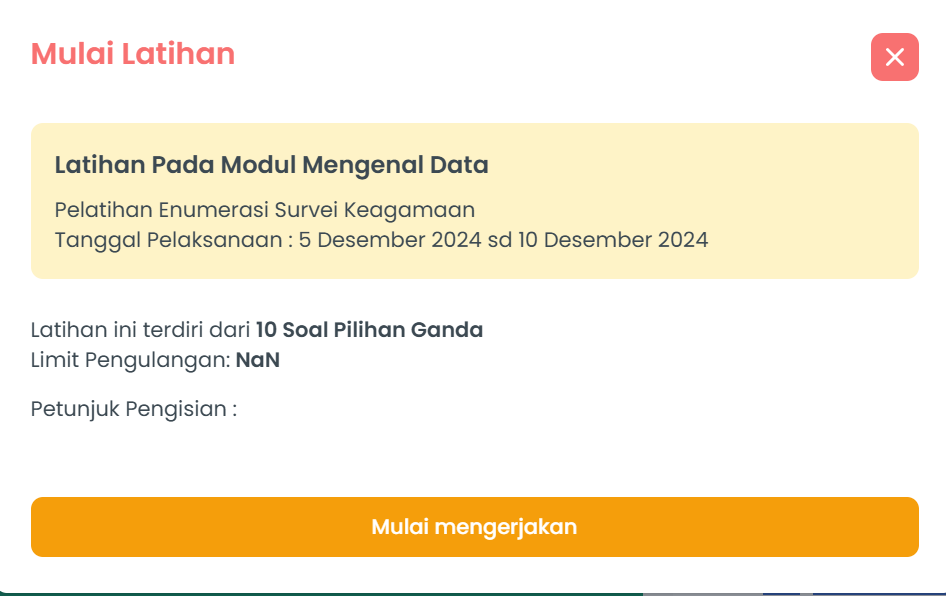This screenshot has height=596, width=946.
Task: Select the Latihan Pada Modul Mengenal Data heading
Action: (x=271, y=165)
